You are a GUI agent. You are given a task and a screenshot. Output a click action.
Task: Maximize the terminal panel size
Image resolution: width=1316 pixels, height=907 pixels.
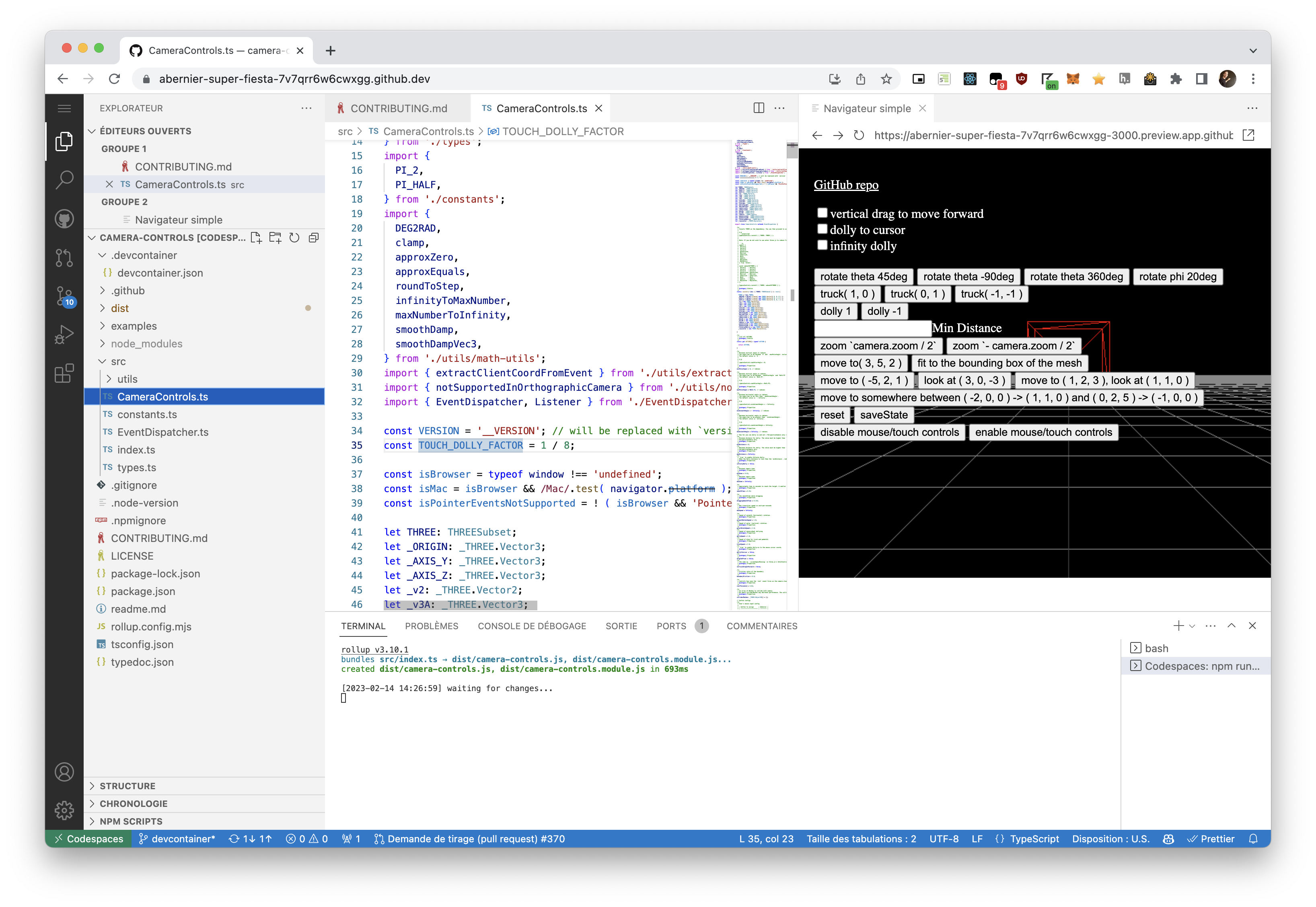1231,626
